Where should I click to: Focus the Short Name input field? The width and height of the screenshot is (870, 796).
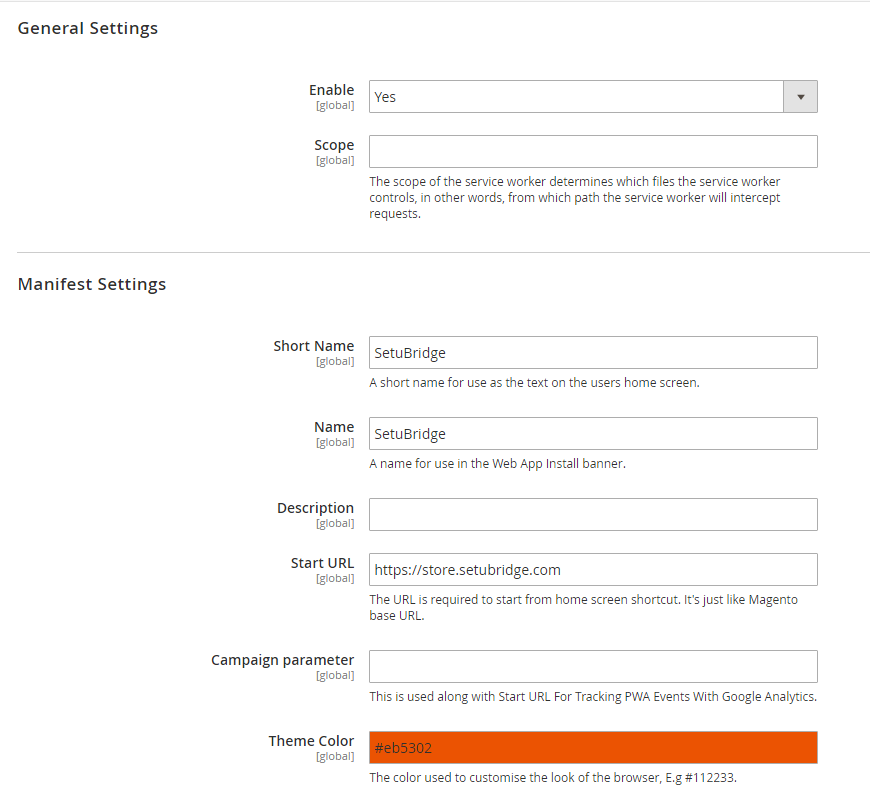click(593, 353)
